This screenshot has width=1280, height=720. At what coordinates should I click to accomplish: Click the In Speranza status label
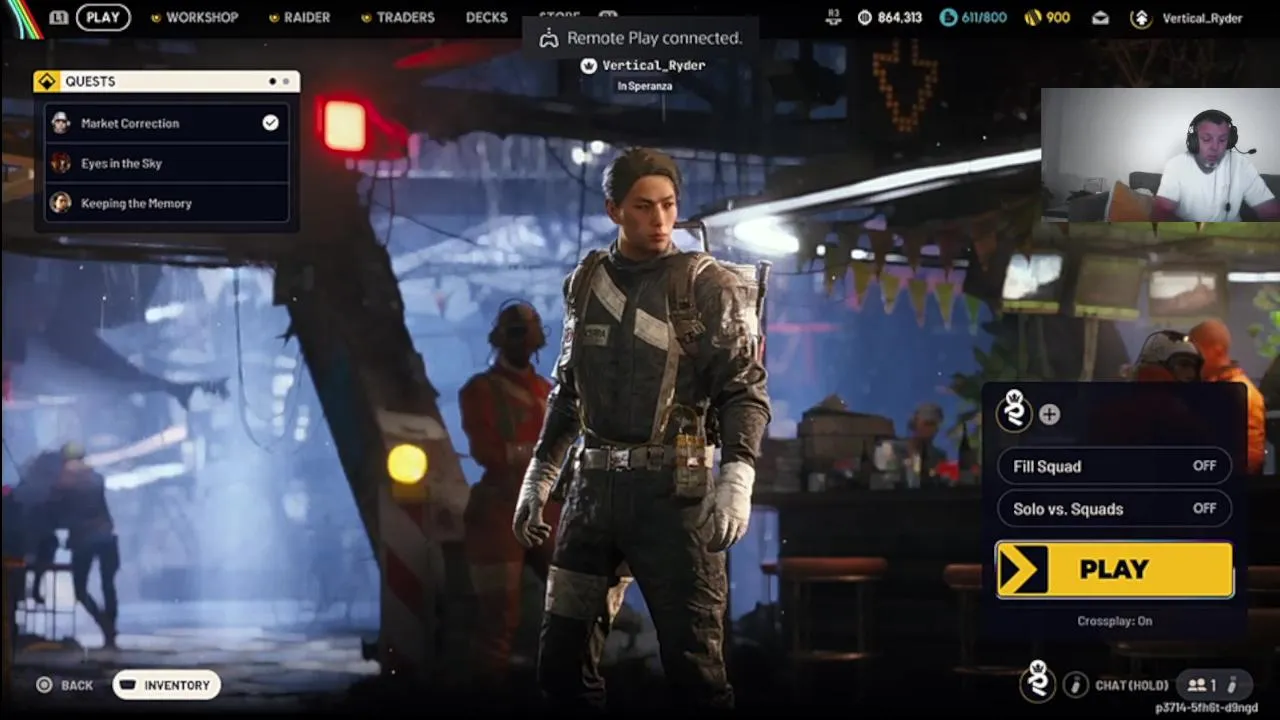(x=645, y=86)
